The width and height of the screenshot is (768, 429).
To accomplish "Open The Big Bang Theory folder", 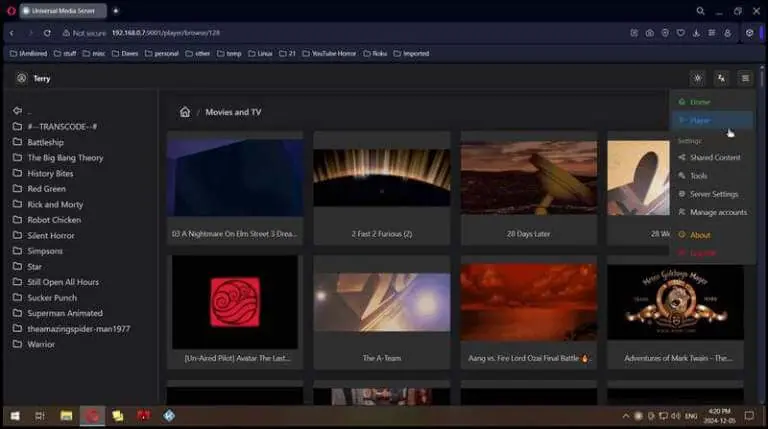I will [65, 158].
